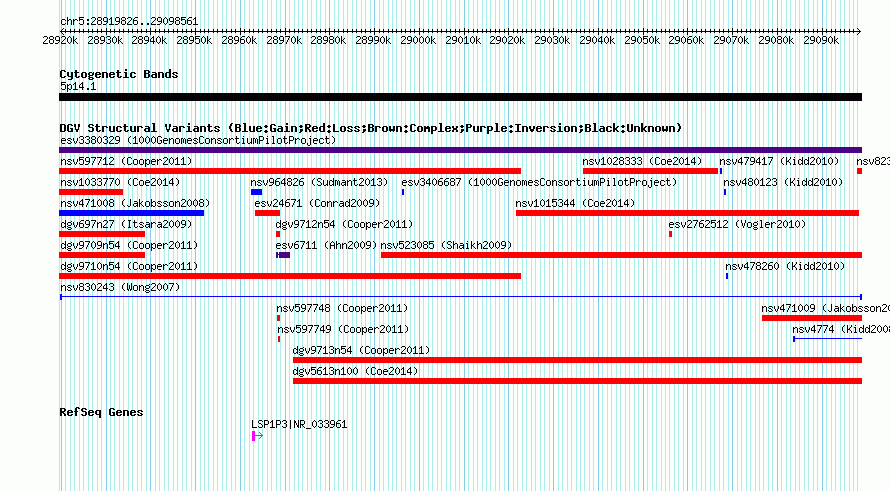890x491 pixels.
Task: Open esv6711 (Ahn2009) label
Action: click(326, 245)
